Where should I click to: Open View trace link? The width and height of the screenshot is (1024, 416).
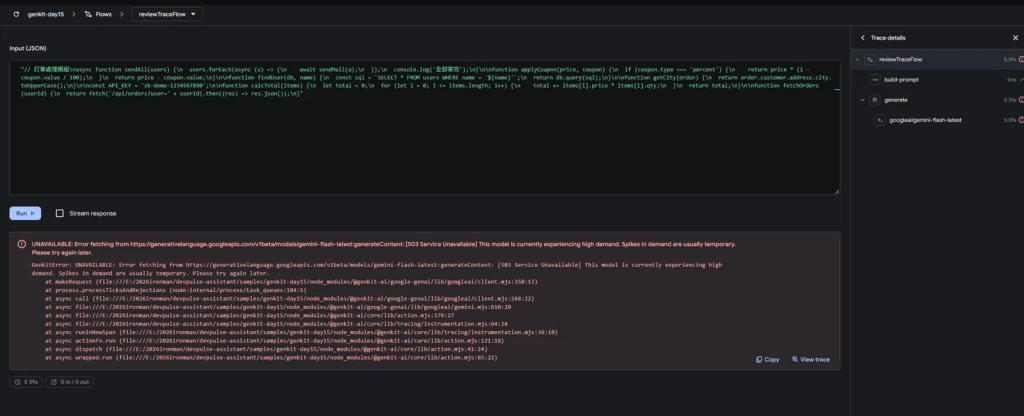pos(810,359)
